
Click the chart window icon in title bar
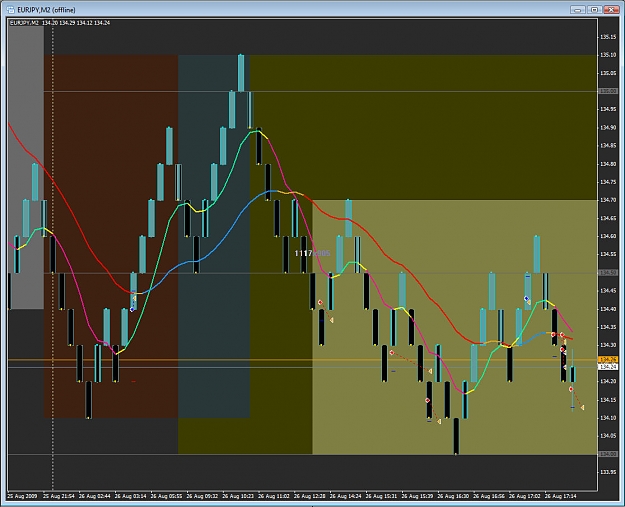(x=11, y=10)
